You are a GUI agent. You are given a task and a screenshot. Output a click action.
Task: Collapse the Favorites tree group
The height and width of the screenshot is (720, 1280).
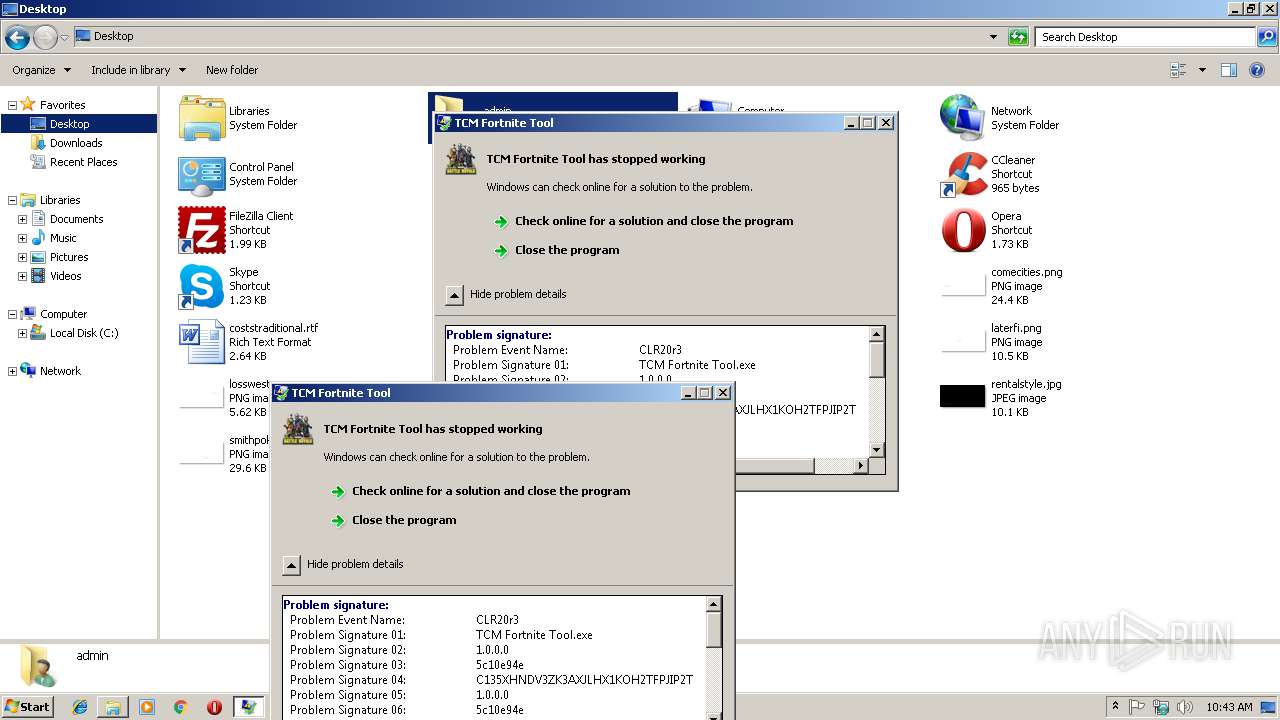12,105
